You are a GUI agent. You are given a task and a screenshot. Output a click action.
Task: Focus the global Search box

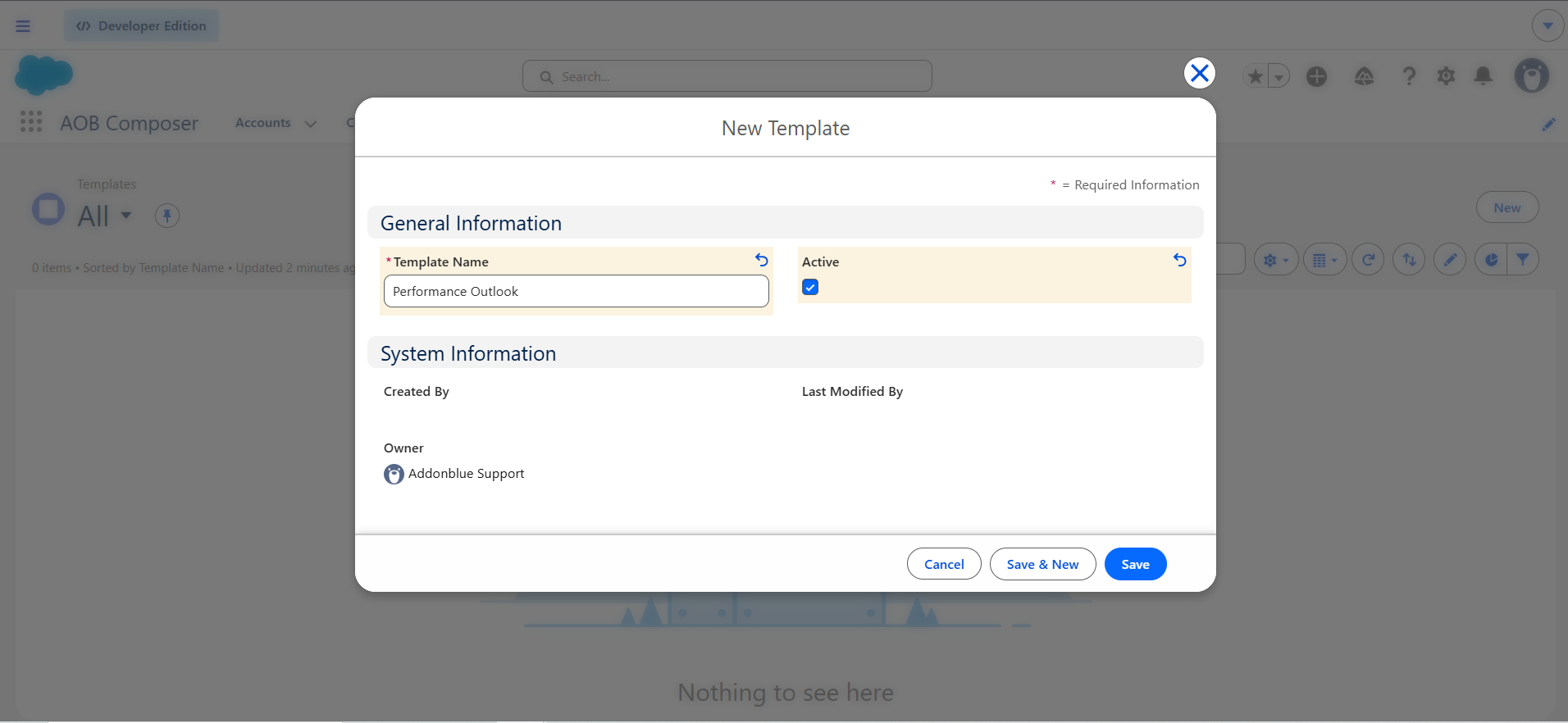point(727,76)
